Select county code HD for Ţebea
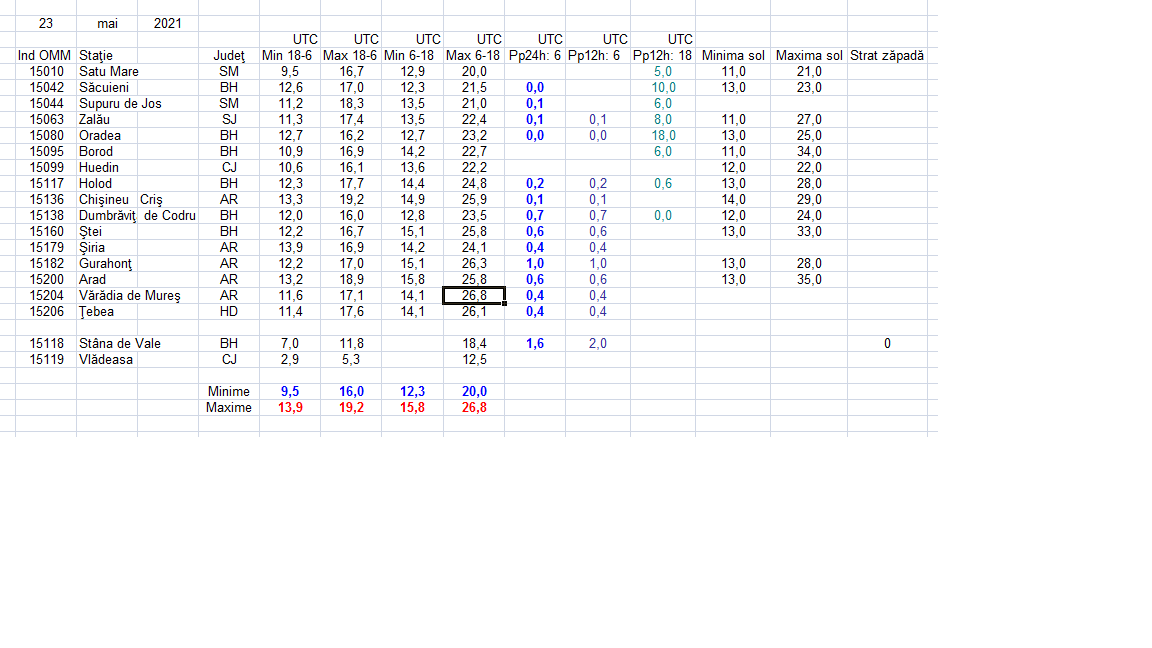1152x648 pixels. (228, 312)
